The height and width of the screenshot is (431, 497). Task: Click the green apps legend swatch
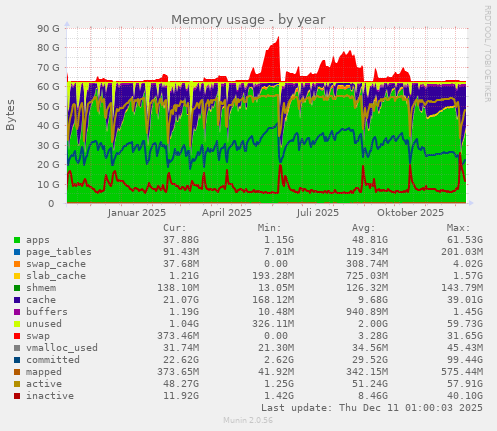[x=17, y=240]
